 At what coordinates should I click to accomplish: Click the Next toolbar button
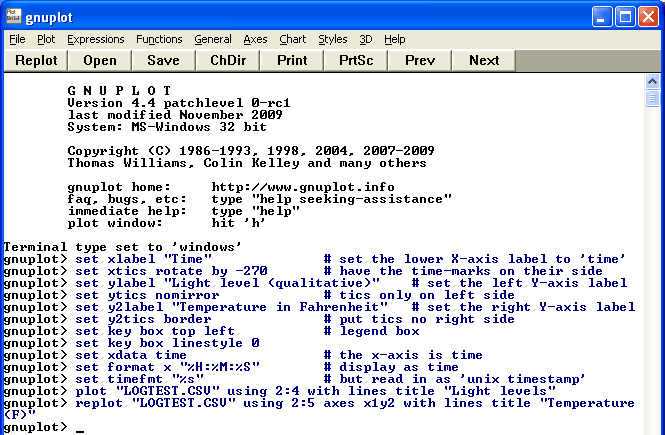pyautogui.click(x=484, y=60)
